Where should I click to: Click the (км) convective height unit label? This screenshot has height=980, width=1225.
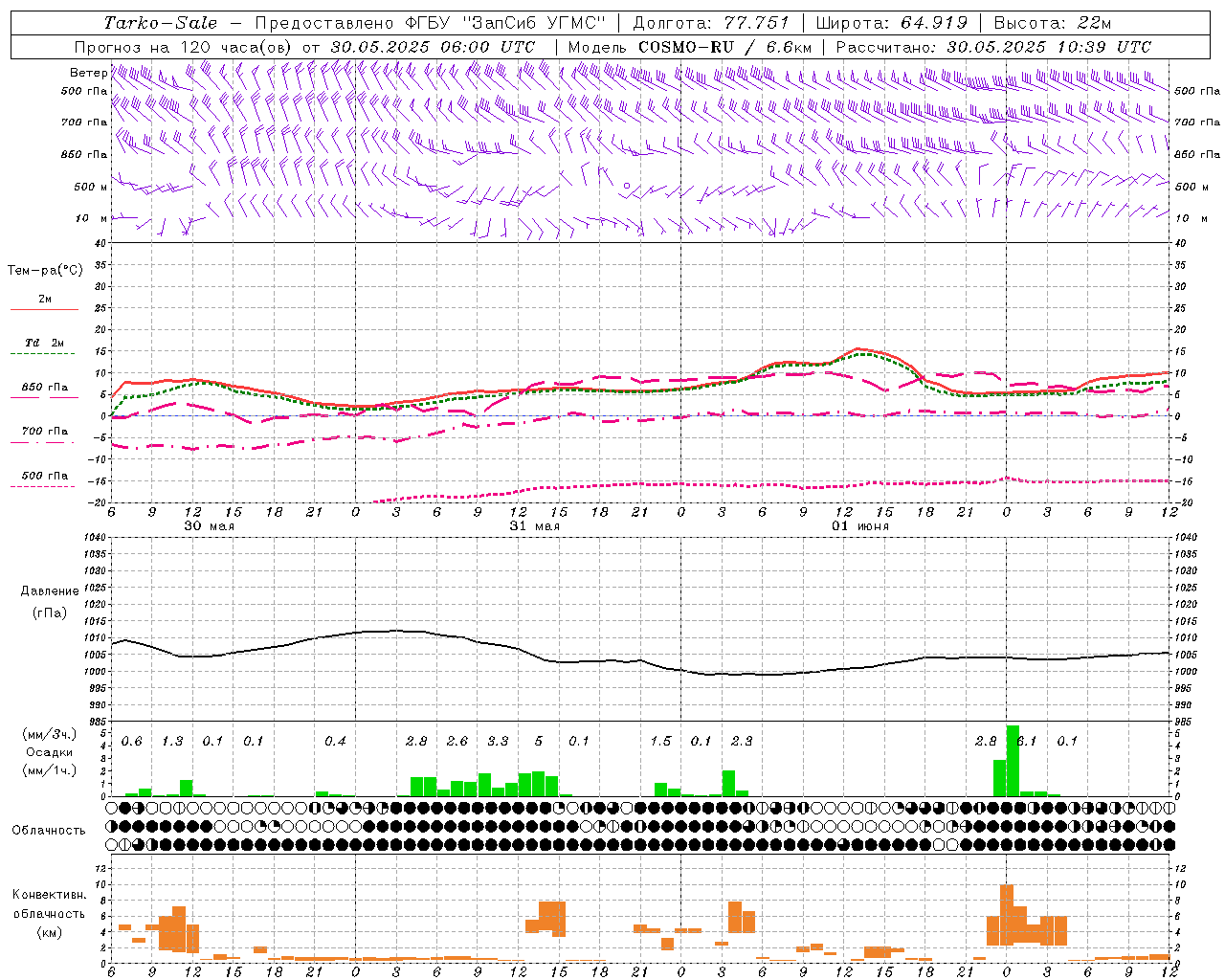coord(50,932)
